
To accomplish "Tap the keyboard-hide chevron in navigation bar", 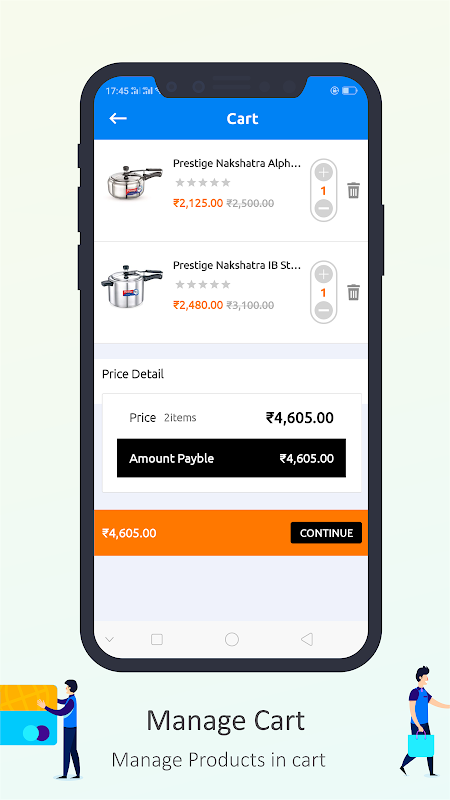I will [109, 639].
